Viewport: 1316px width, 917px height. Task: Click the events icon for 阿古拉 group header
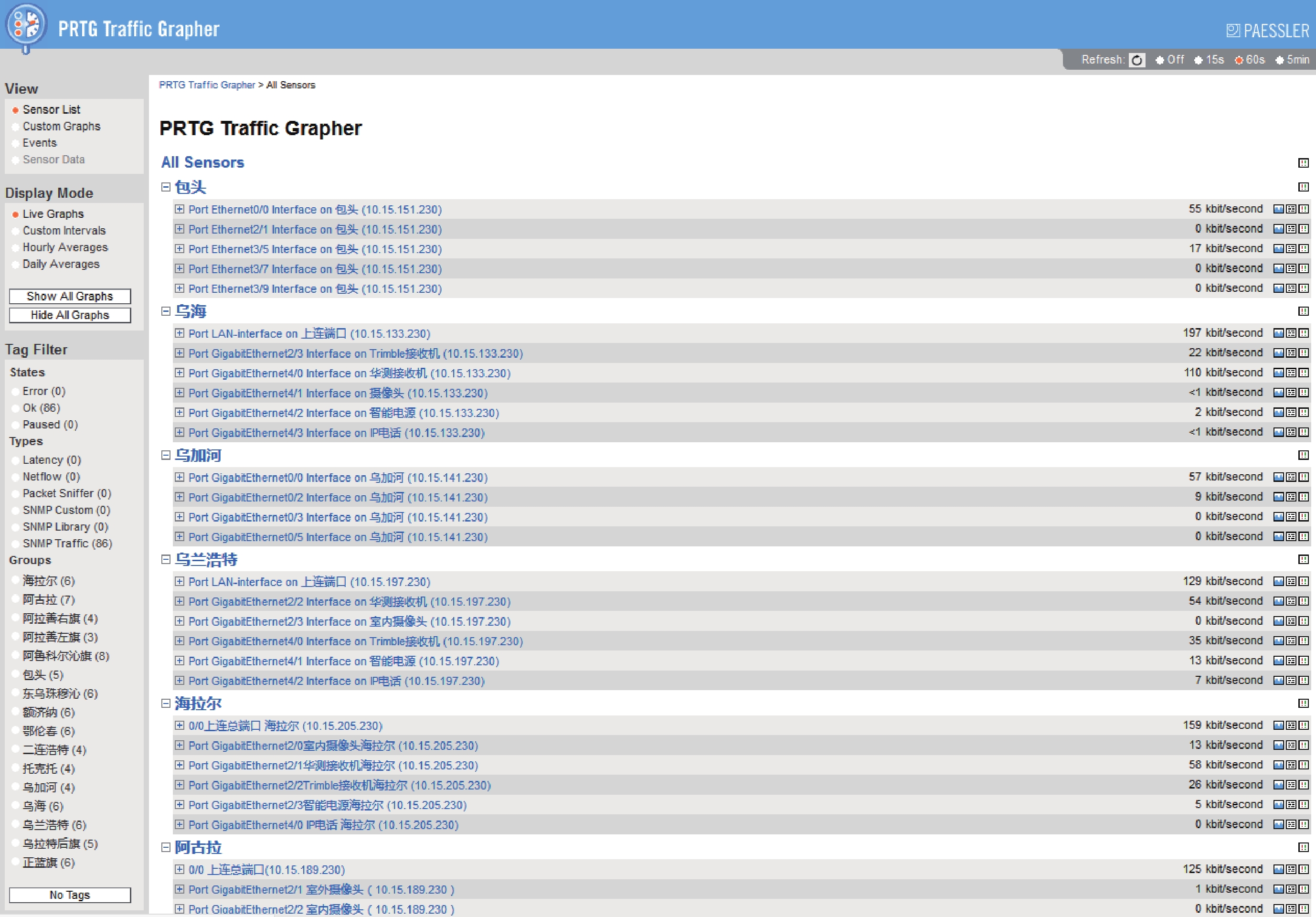(1304, 847)
